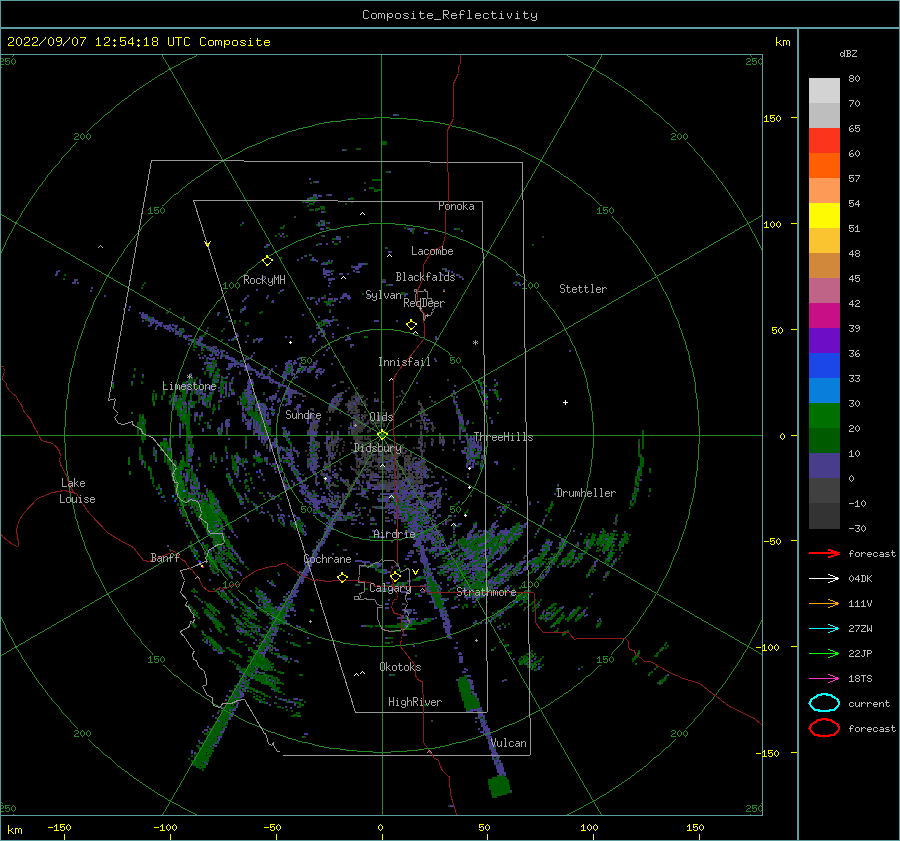Select the Stettler city label
This screenshot has height=841, width=900.
tap(583, 289)
